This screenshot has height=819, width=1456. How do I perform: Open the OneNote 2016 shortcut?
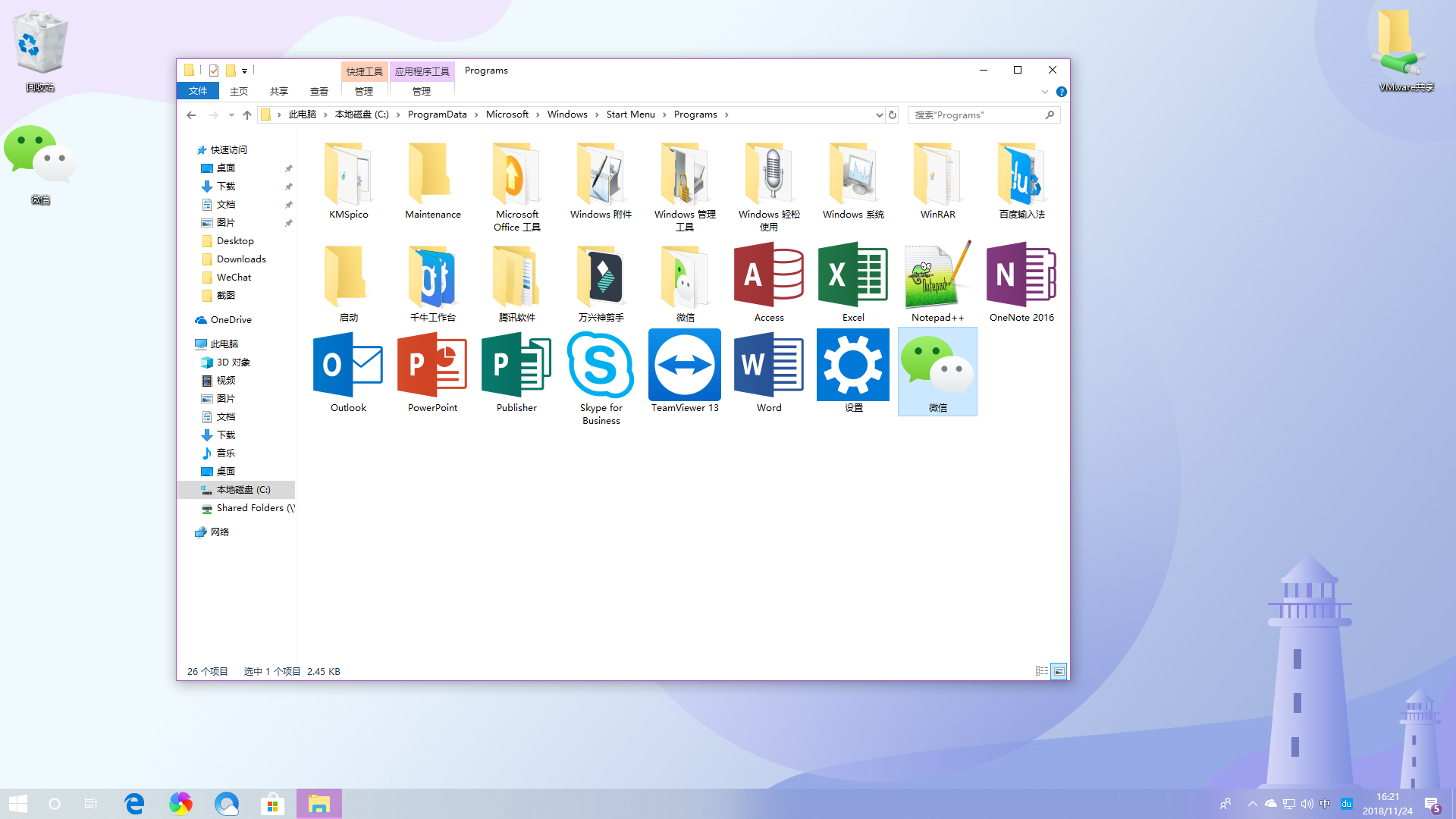pyautogui.click(x=1021, y=275)
